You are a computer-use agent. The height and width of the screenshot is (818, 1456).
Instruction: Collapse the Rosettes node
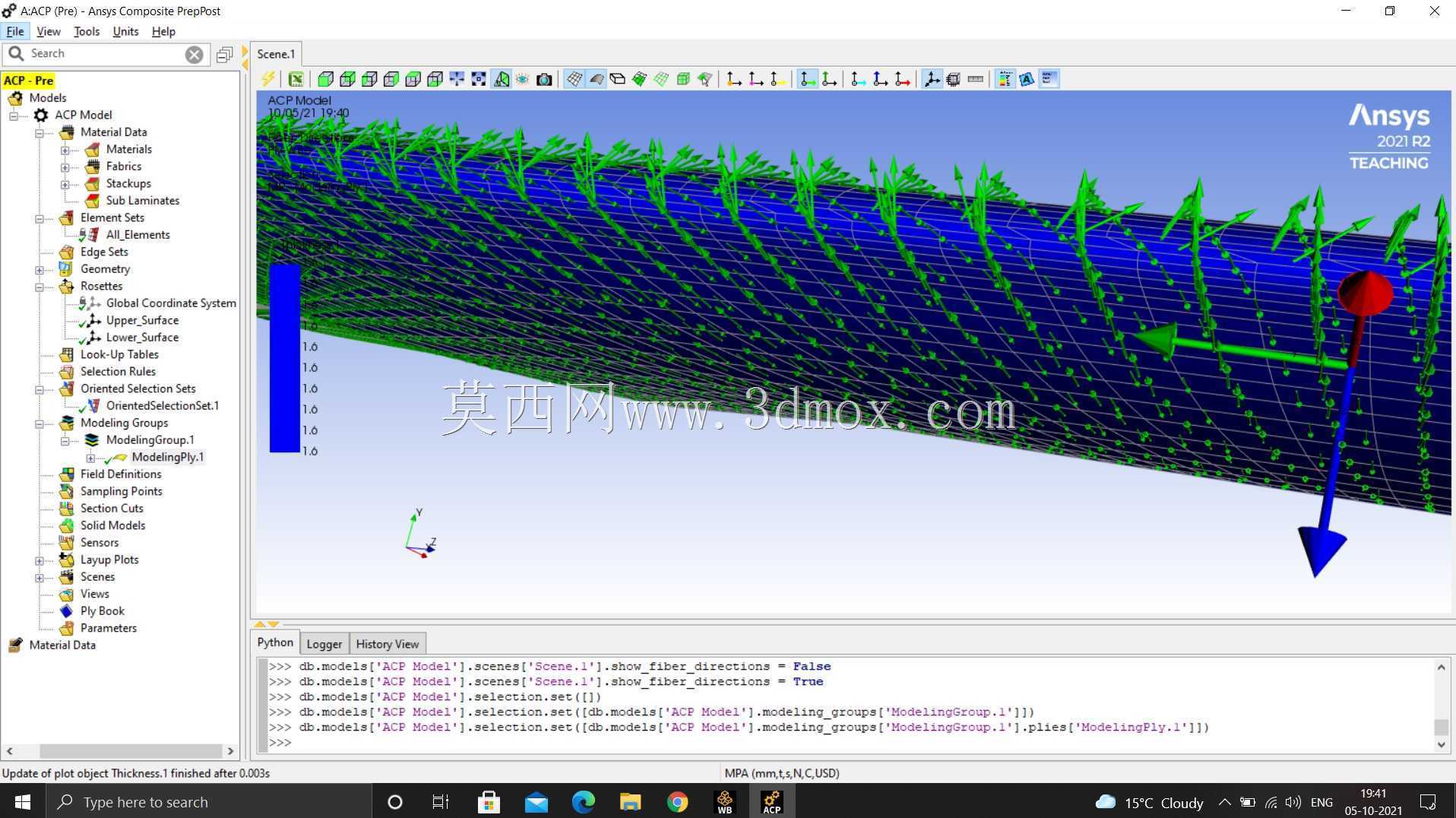point(40,287)
